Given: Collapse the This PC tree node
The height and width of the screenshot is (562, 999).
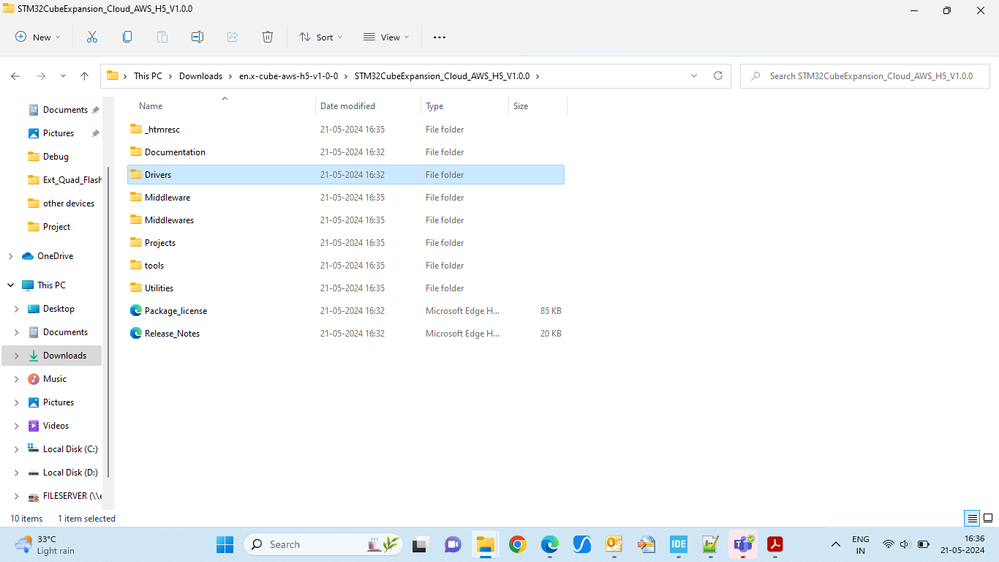Looking at the screenshot, I should (x=10, y=285).
